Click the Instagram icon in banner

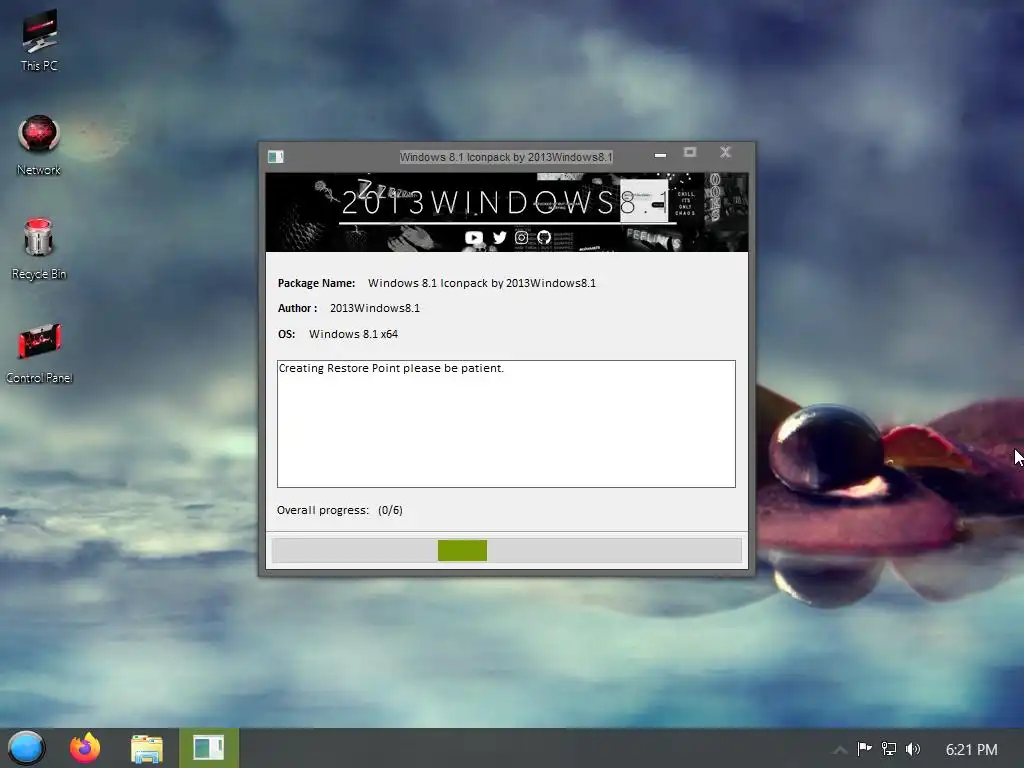(x=521, y=238)
